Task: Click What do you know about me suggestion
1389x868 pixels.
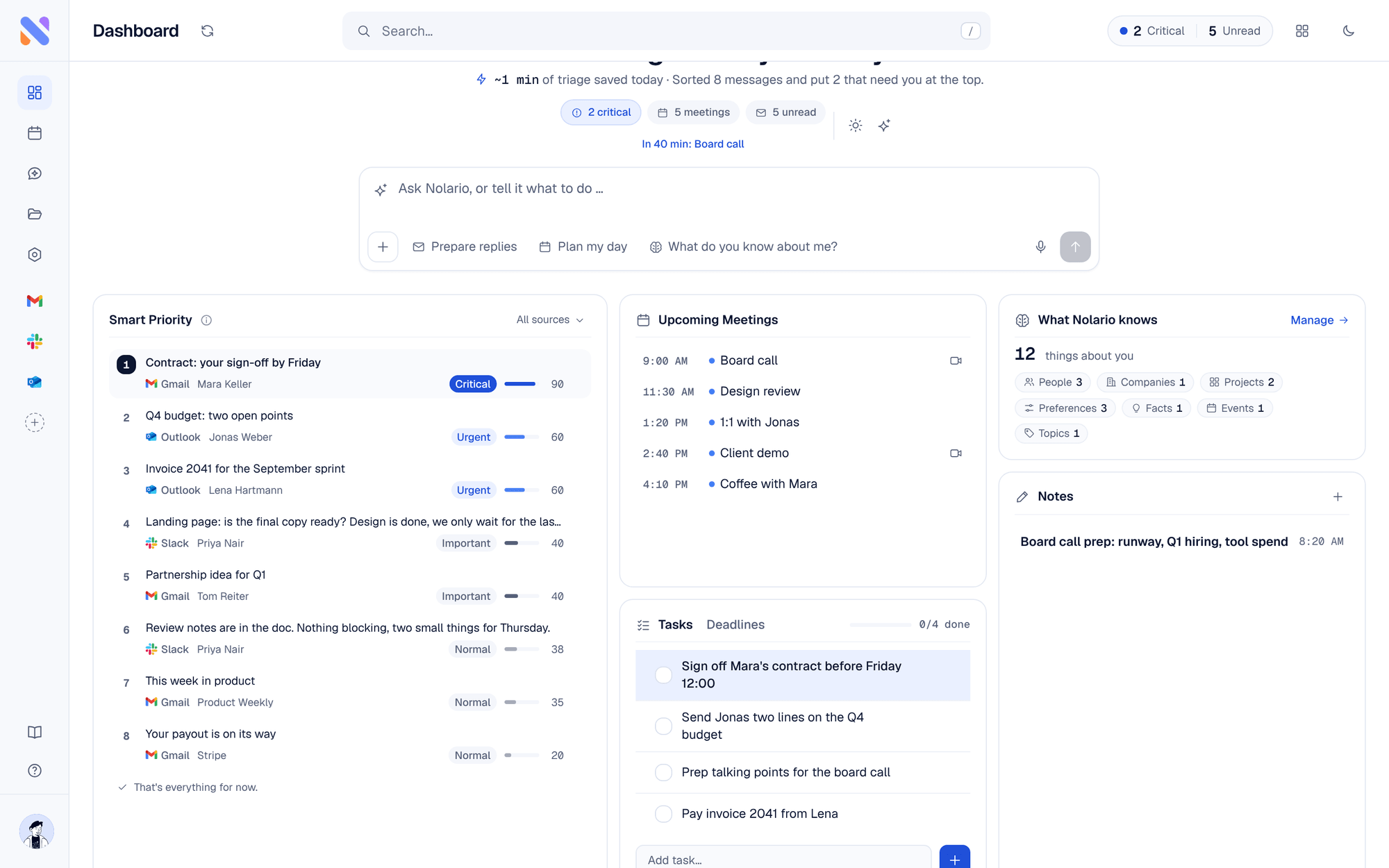Action: point(743,247)
